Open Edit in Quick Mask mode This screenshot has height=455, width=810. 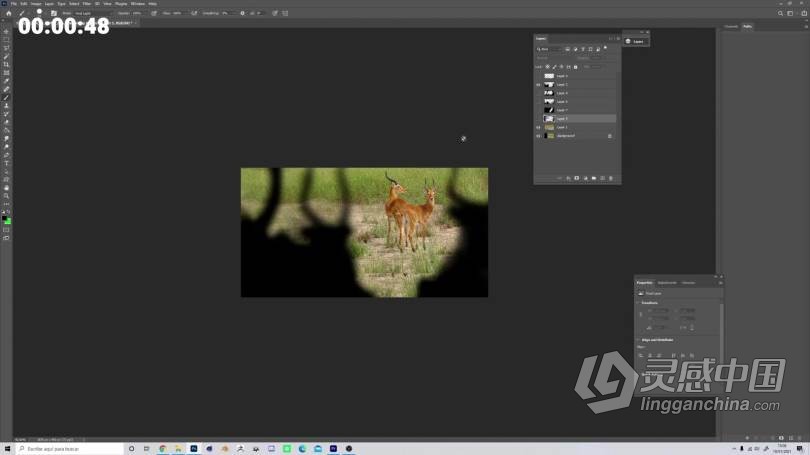pos(6,230)
